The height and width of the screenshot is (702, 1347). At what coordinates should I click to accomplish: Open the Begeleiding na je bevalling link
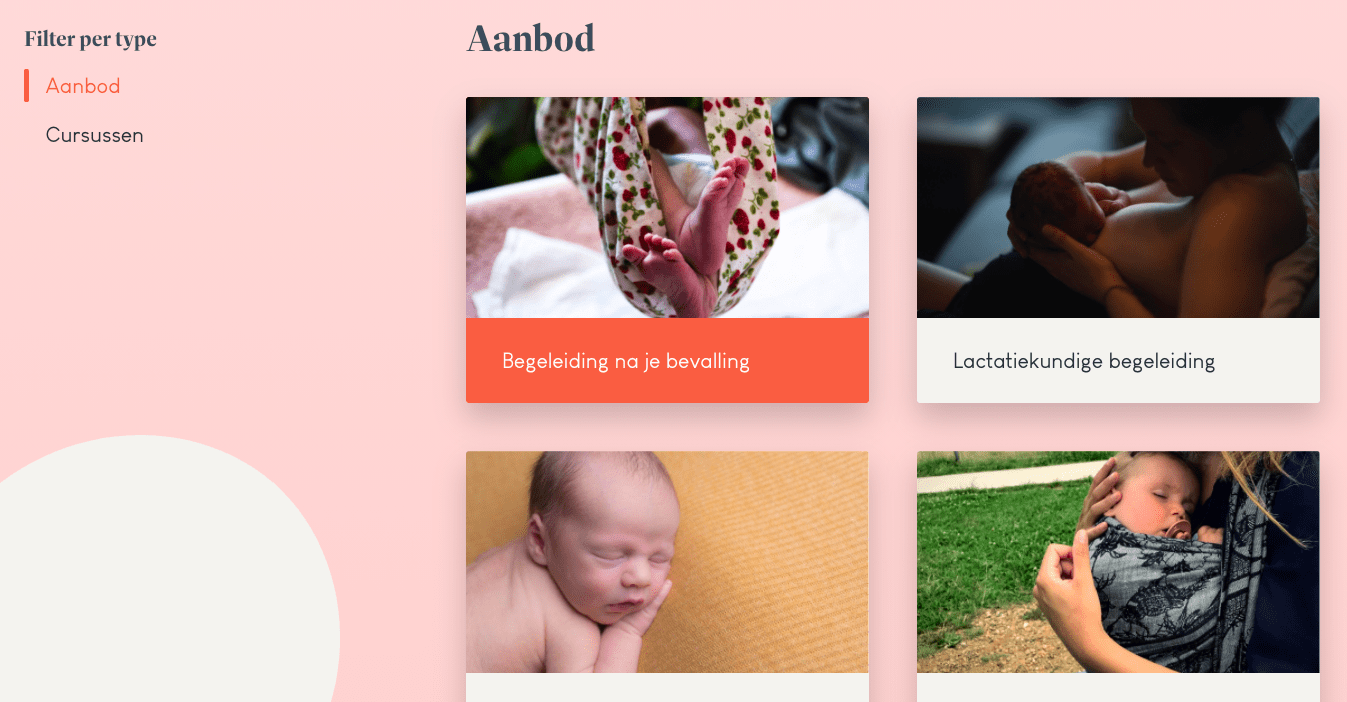[626, 361]
